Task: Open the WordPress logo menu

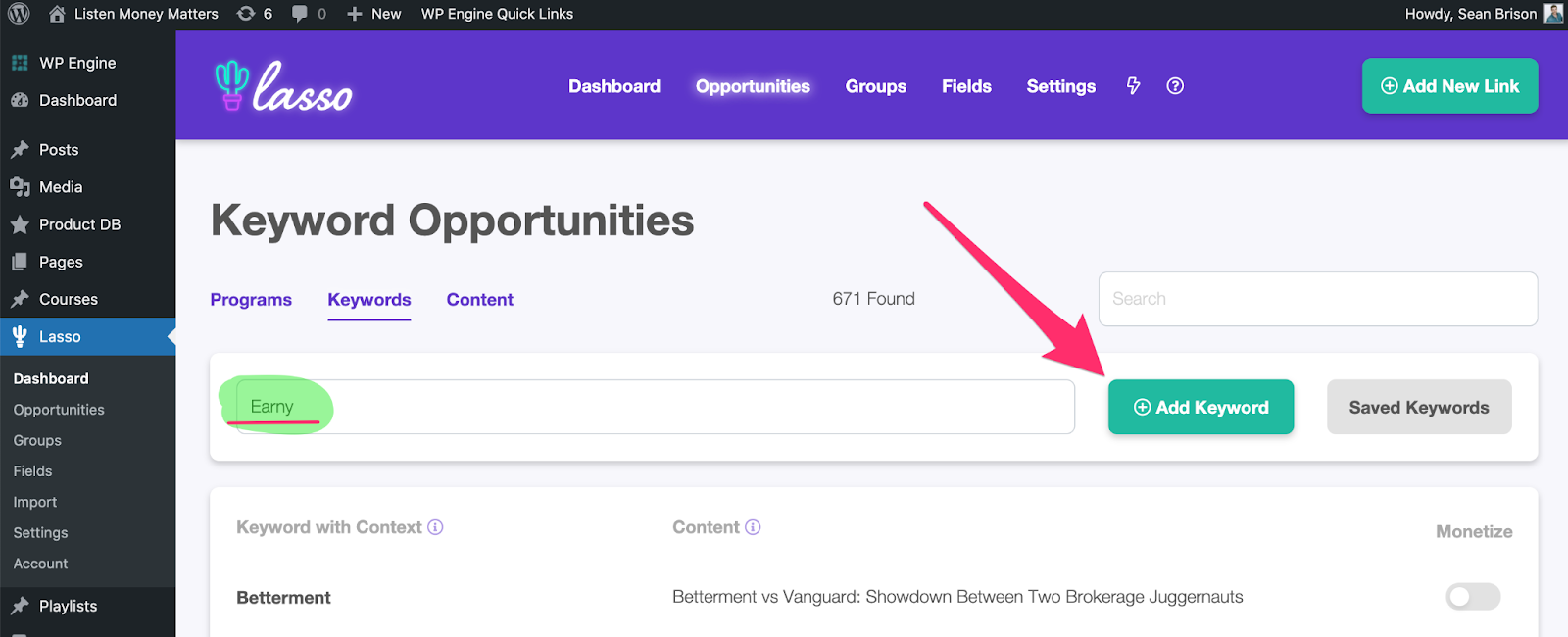Action: pyautogui.click(x=19, y=14)
